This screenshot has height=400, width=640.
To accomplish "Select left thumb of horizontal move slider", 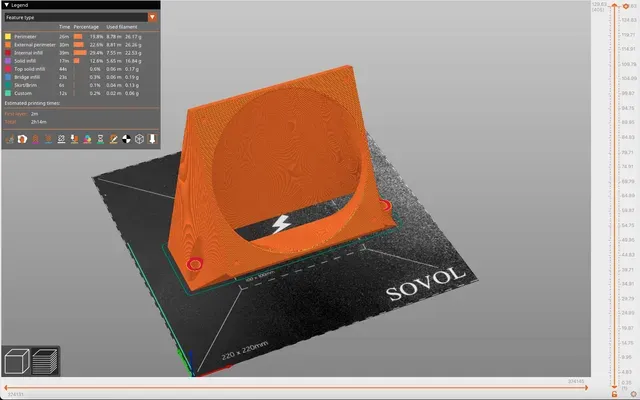I will pyautogui.click(x=7, y=388).
